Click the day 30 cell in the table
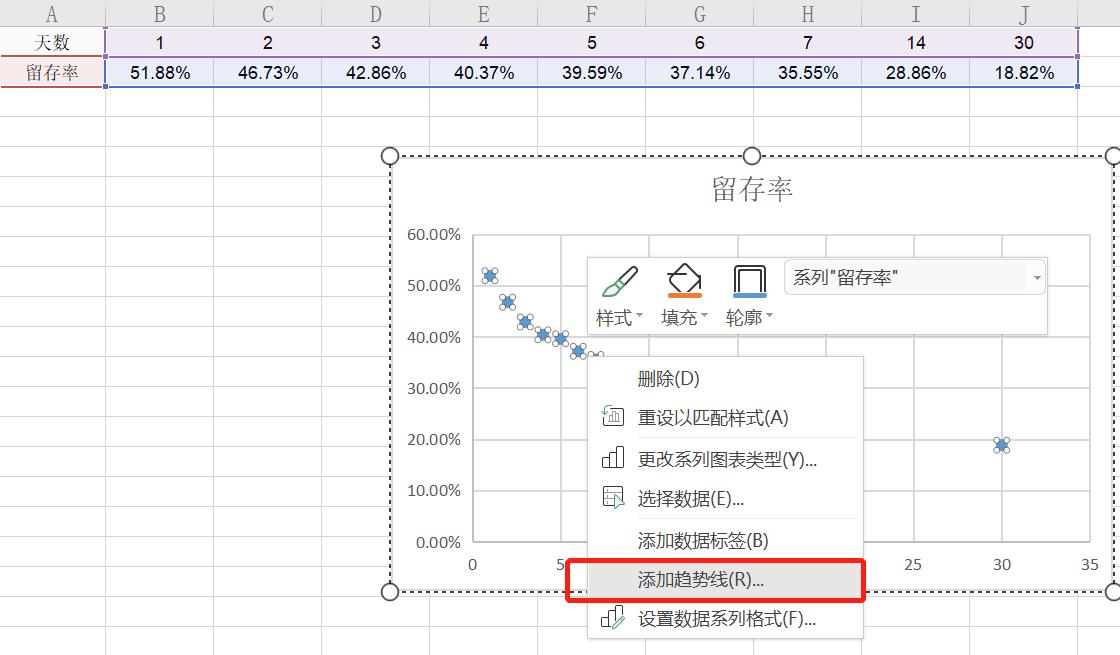The image size is (1120, 655). tap(1024, 43)
